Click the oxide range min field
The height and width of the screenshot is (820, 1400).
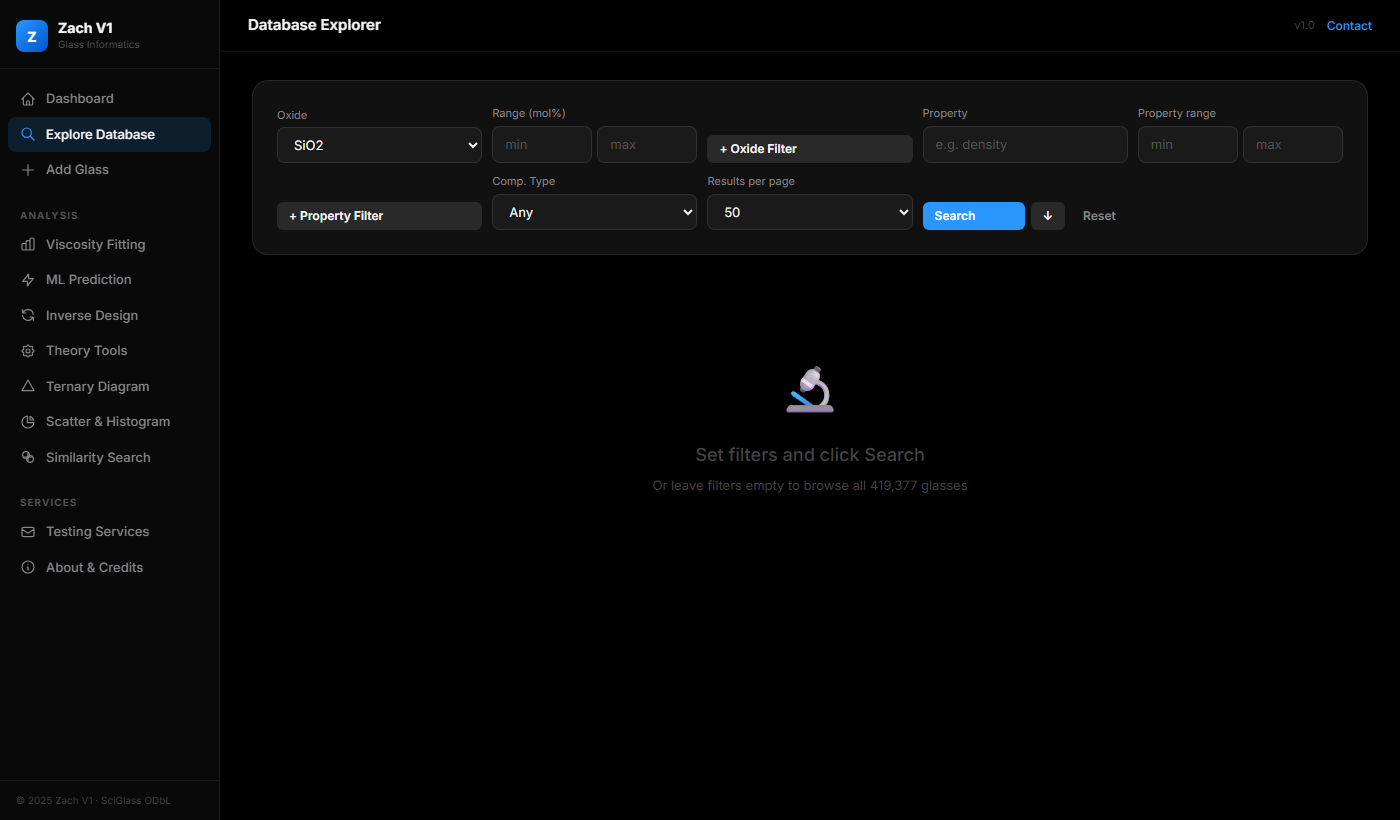[x=542, y=144]
